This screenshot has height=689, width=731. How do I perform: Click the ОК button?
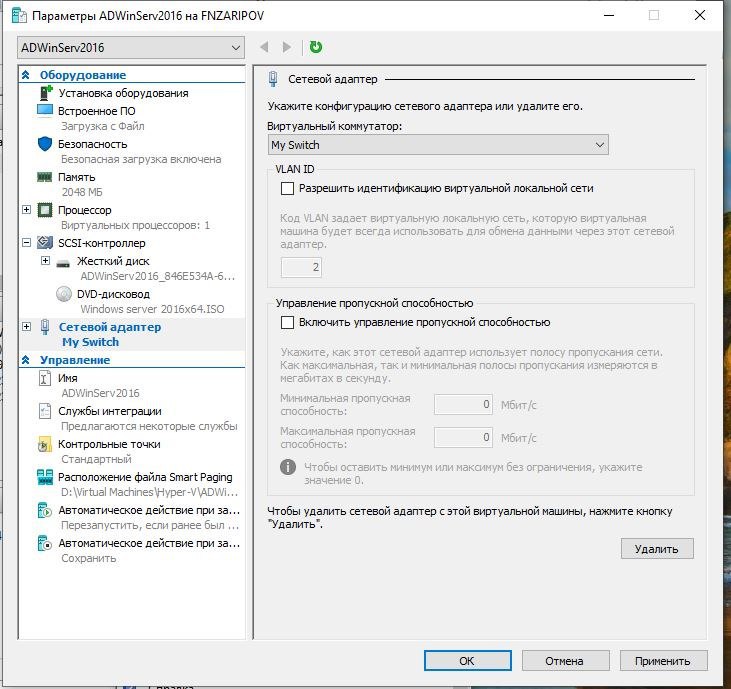click(468, 661)
